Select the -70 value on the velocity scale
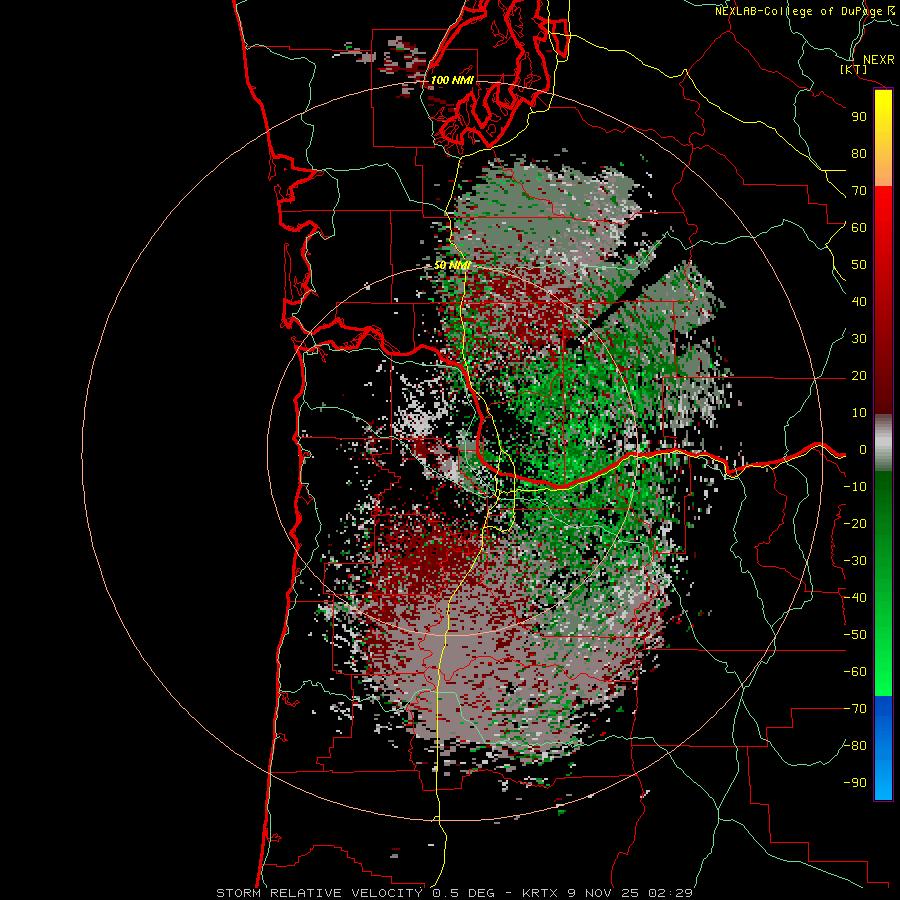900x900 pixels. click(855, 709)
